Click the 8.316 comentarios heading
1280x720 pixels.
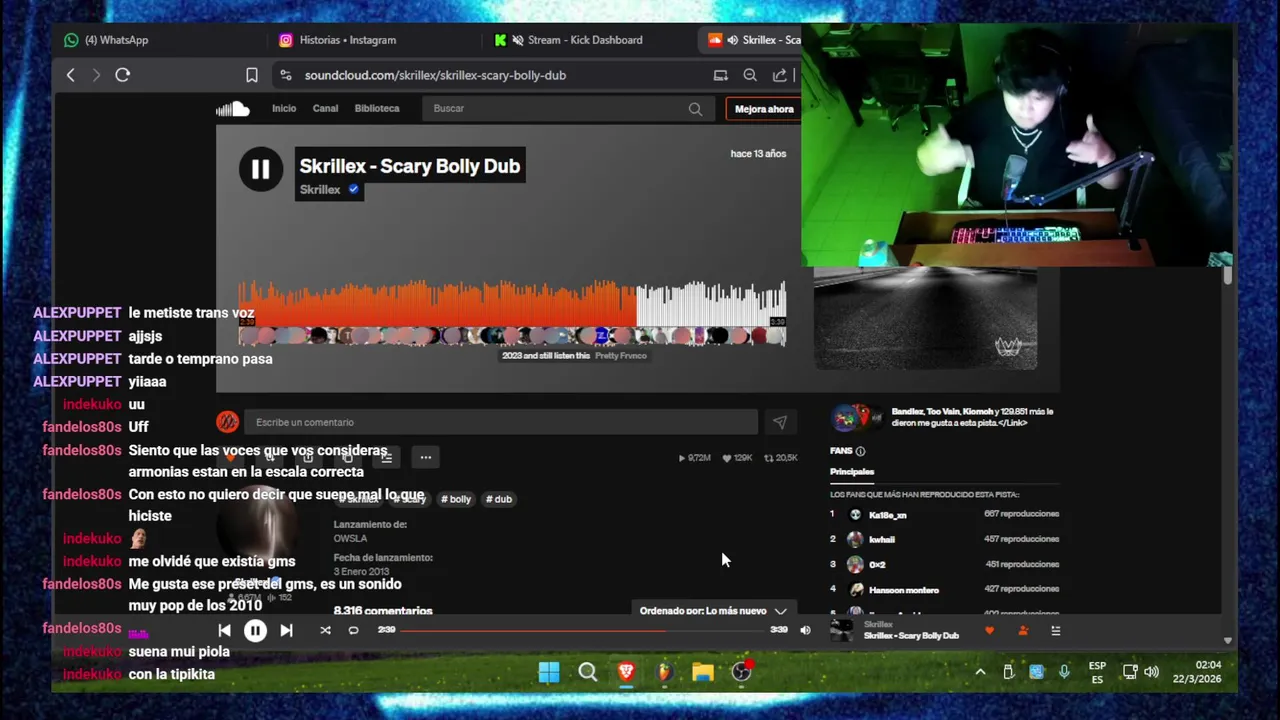tap(383, 611)
